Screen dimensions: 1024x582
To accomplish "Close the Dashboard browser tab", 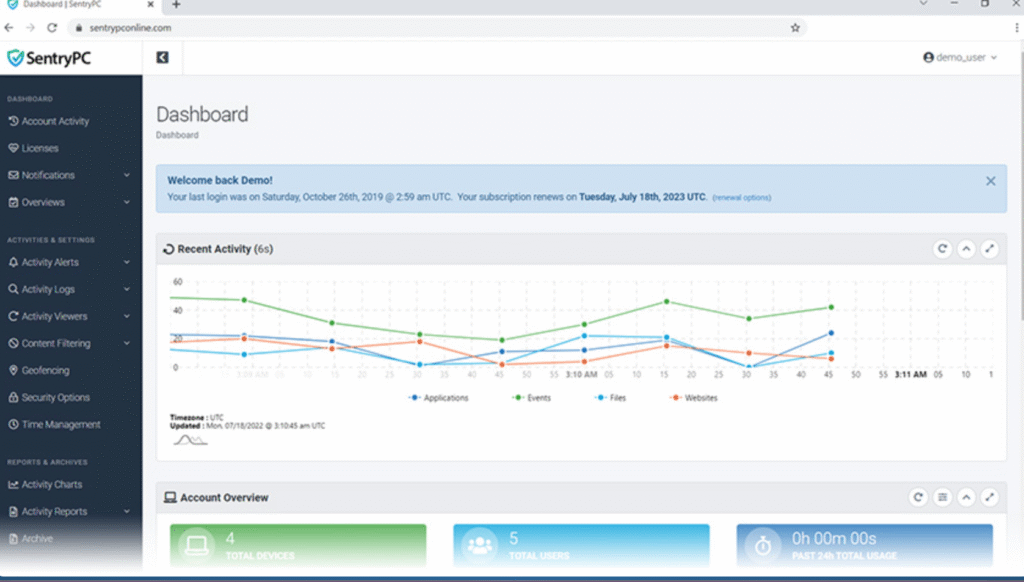I will [150, 5].
